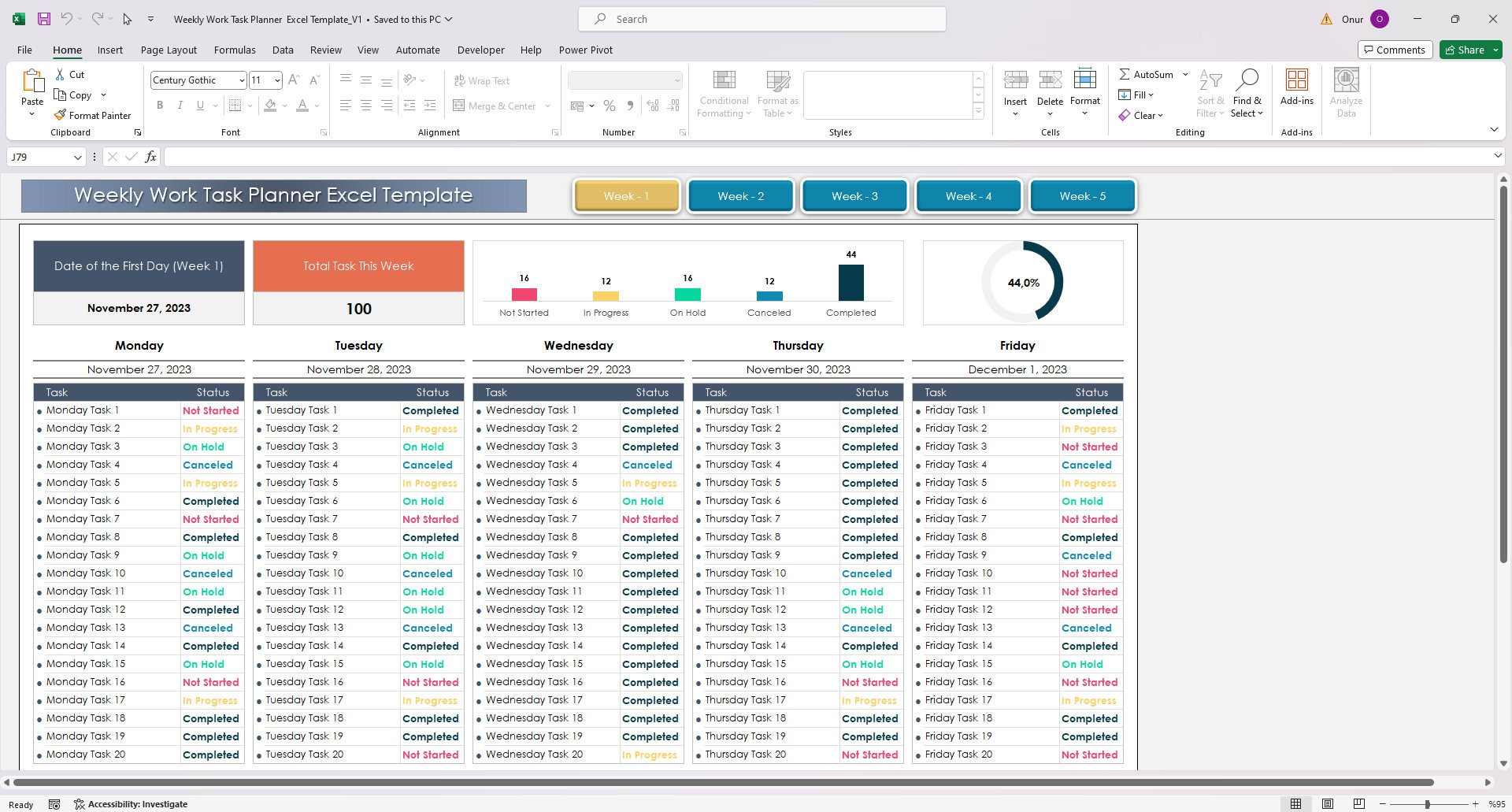Open the Add-ins icon

pyautogui.click(x=1296, y=80)
